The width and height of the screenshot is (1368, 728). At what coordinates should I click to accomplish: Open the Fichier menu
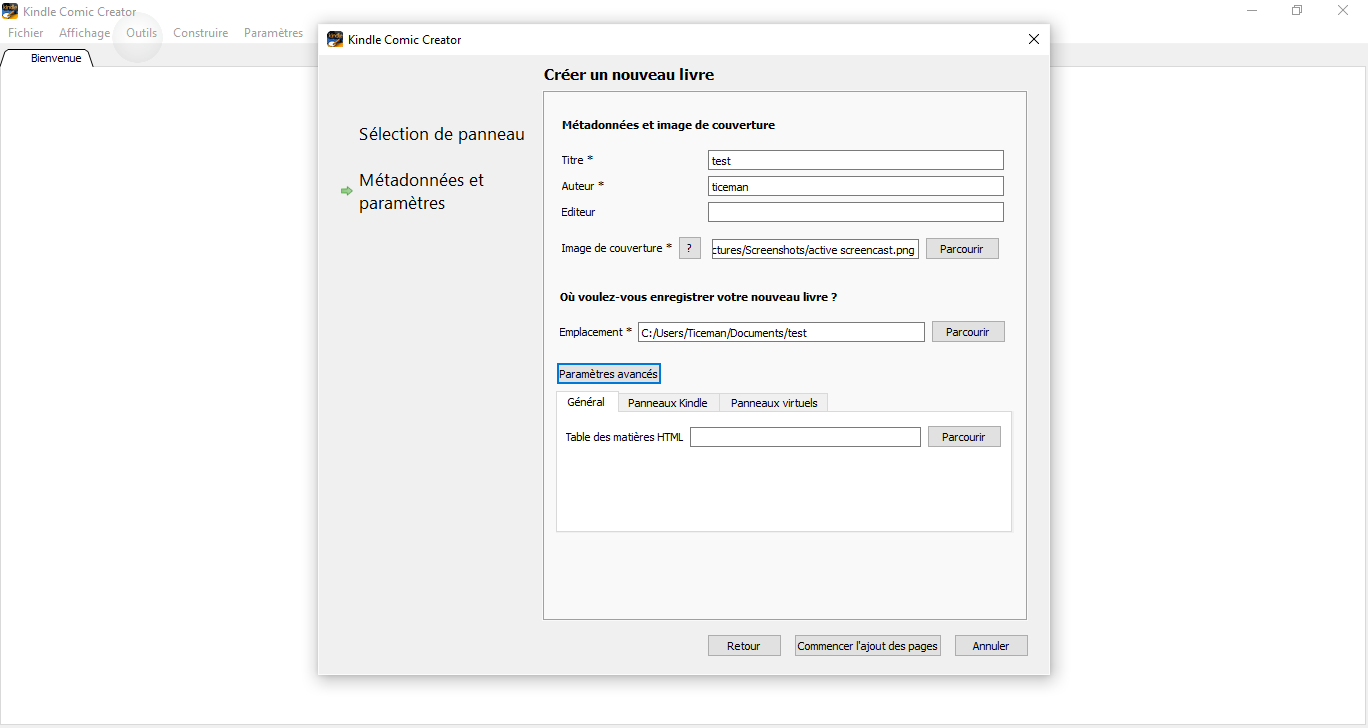pos(26,33)
